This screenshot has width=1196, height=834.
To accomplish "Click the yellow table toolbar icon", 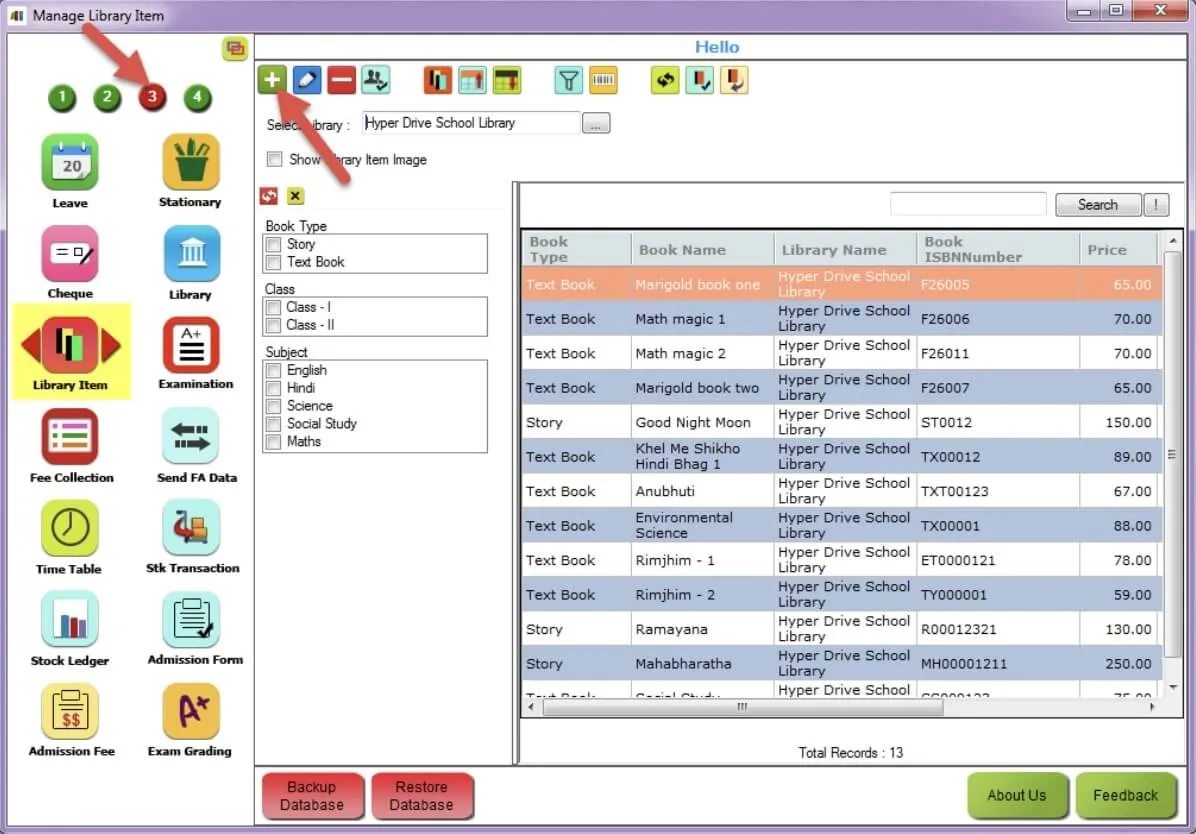I will click(506, 79).
